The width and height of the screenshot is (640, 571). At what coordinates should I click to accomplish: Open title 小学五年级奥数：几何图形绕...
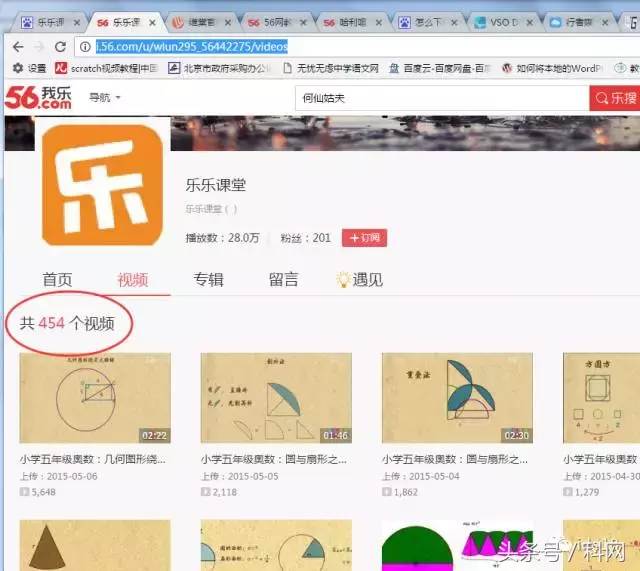[x=93, y=460]
